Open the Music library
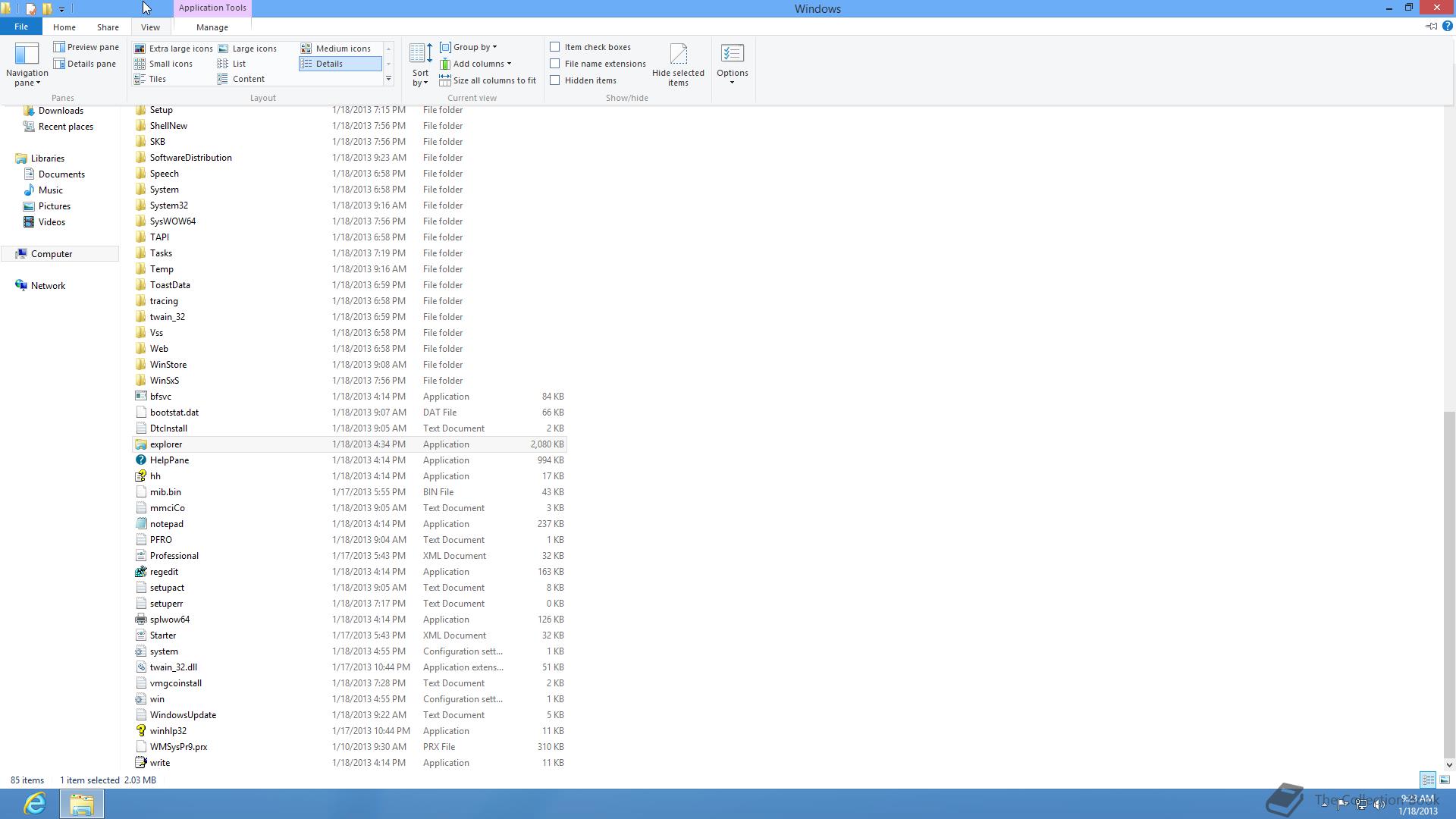This screenshot has height=819, width=1456. point(42,190)
